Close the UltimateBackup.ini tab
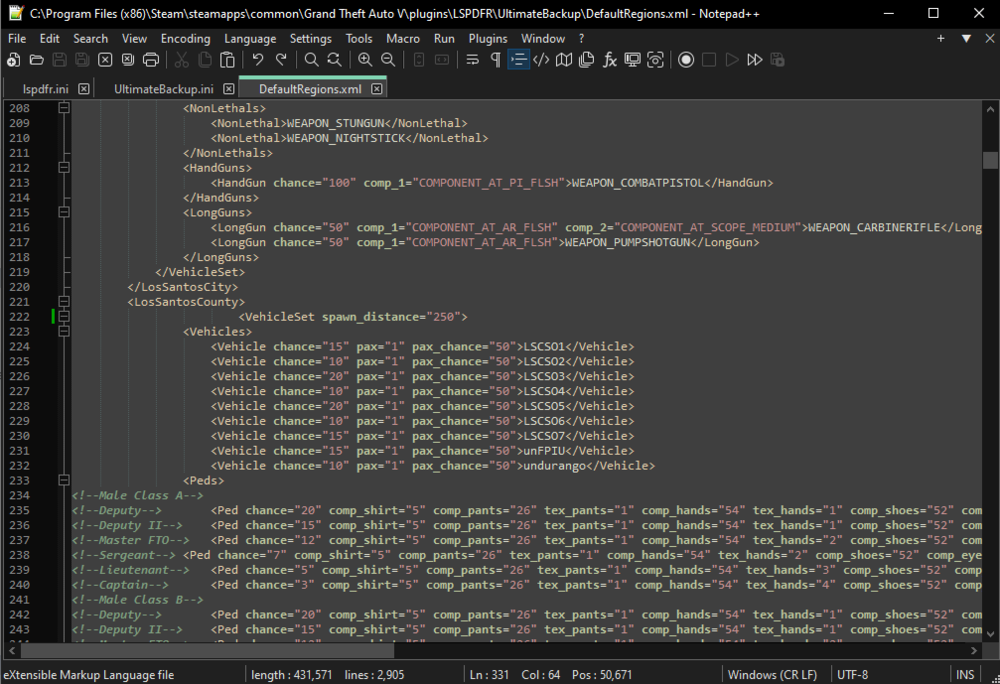Viewport: 1000px width, 684px height. [x=228, y=88]
